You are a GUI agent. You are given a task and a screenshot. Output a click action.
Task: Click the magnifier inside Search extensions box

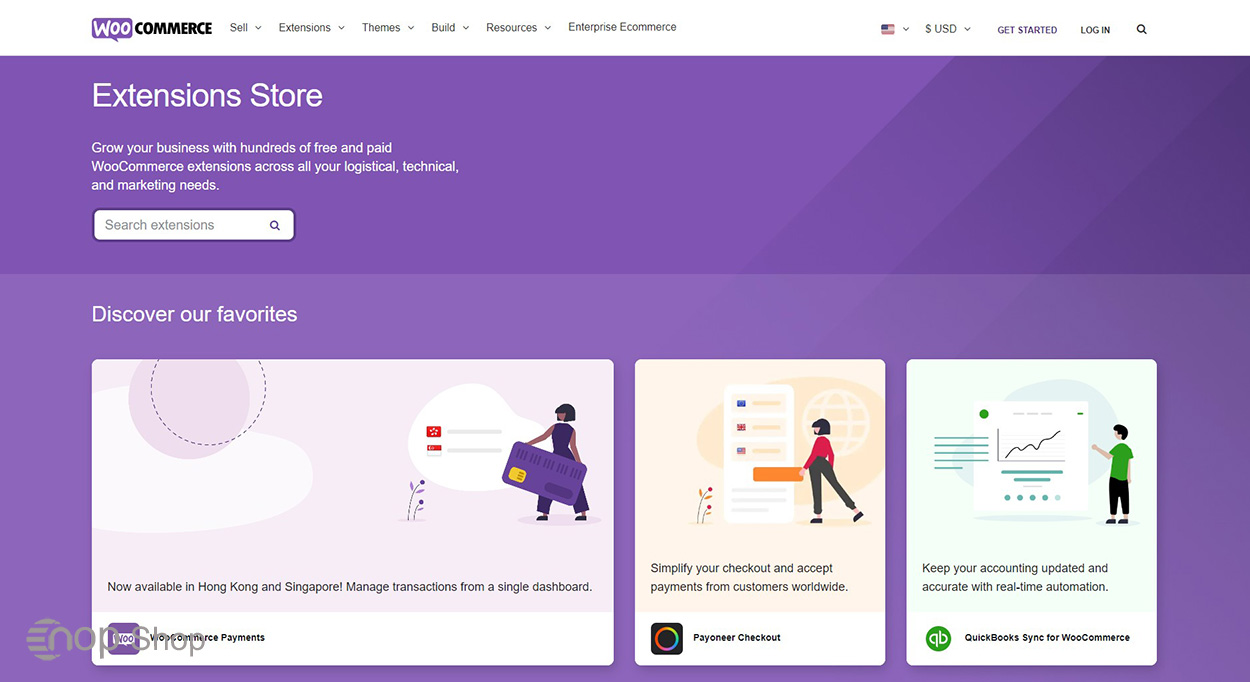[x=275, y=225]
